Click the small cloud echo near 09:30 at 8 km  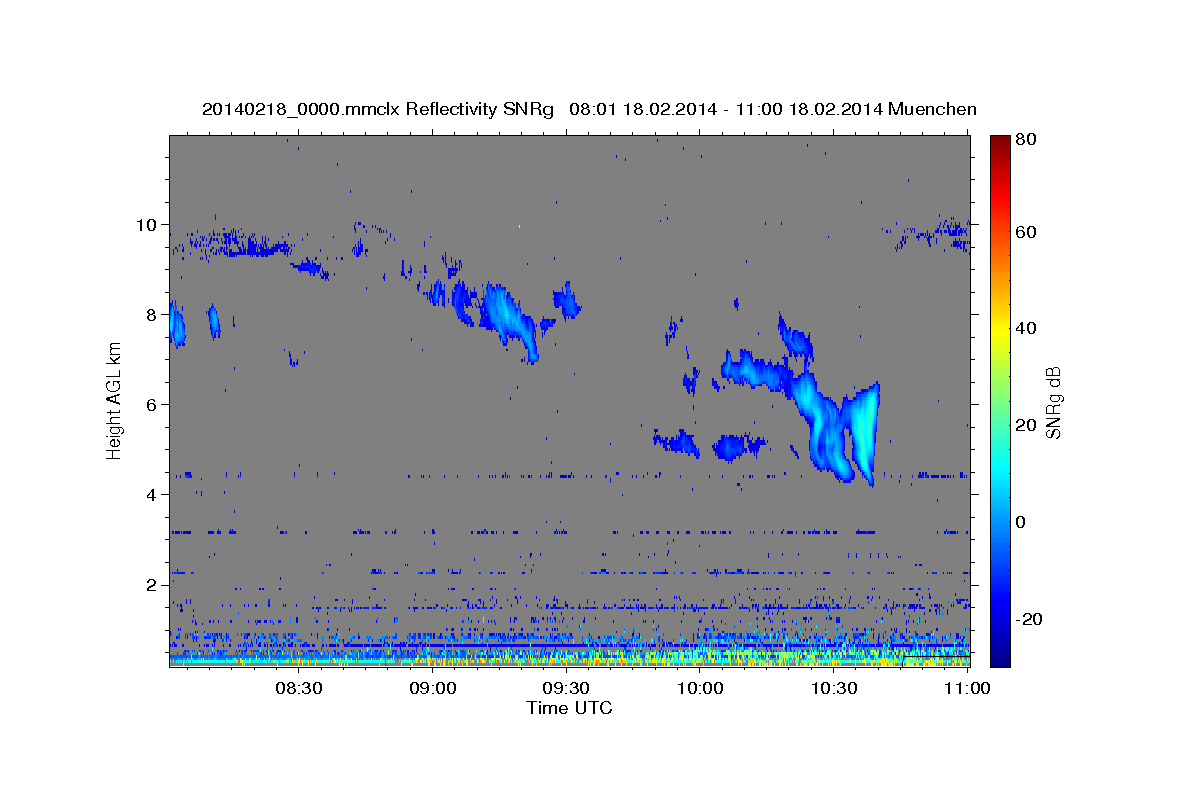click(x=567, y=300)
